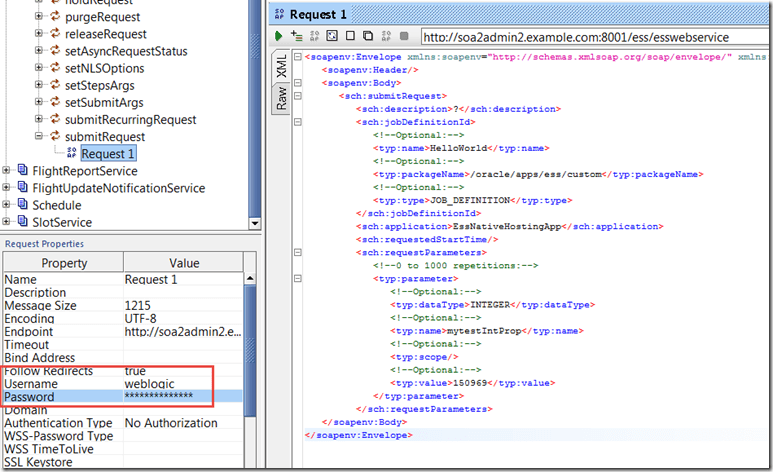Click the green Submit request play icon
This screenshot has height=472, width=773.
[280, 36]
